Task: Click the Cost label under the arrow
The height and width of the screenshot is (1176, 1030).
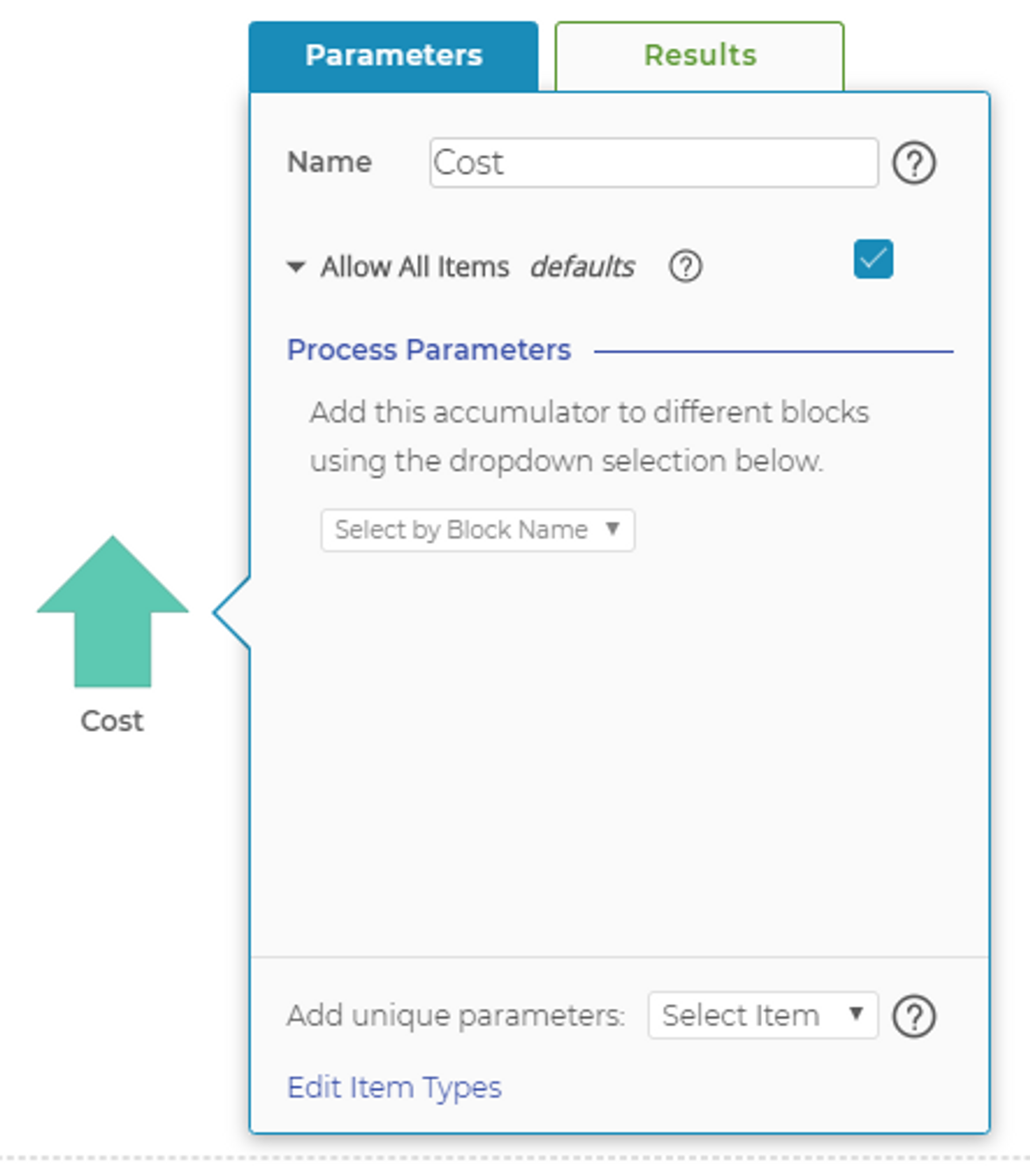Action: click(112, 721)
